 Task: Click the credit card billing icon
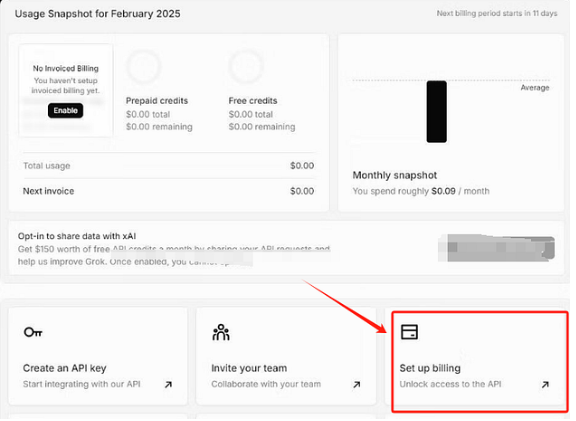point(409,332)
